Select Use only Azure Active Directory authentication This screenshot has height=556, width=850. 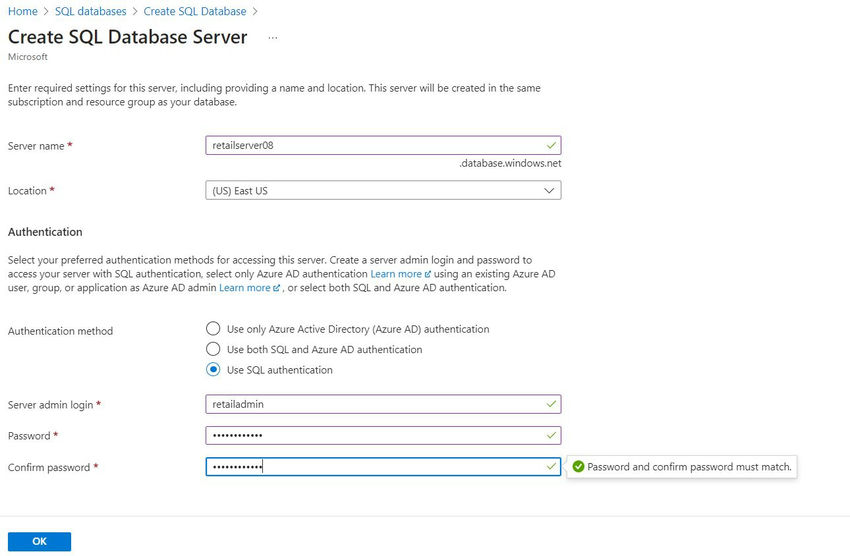[x=212, y=329]
